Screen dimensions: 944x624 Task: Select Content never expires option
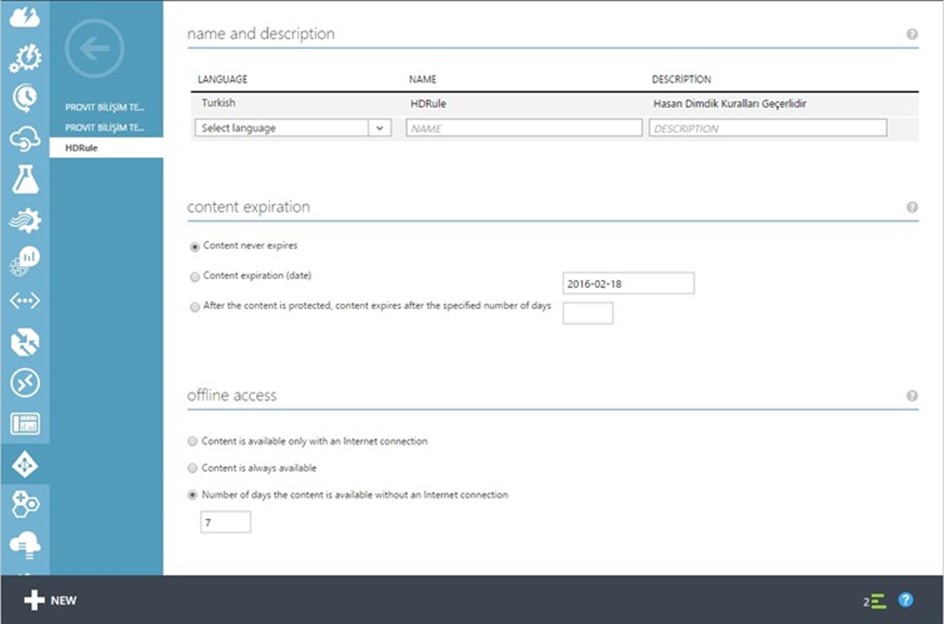(x=194, y=247)
